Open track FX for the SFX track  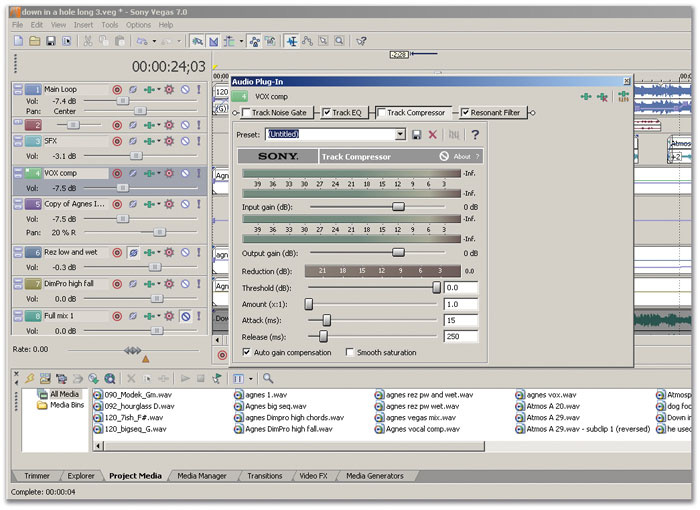tap(149, 141)
